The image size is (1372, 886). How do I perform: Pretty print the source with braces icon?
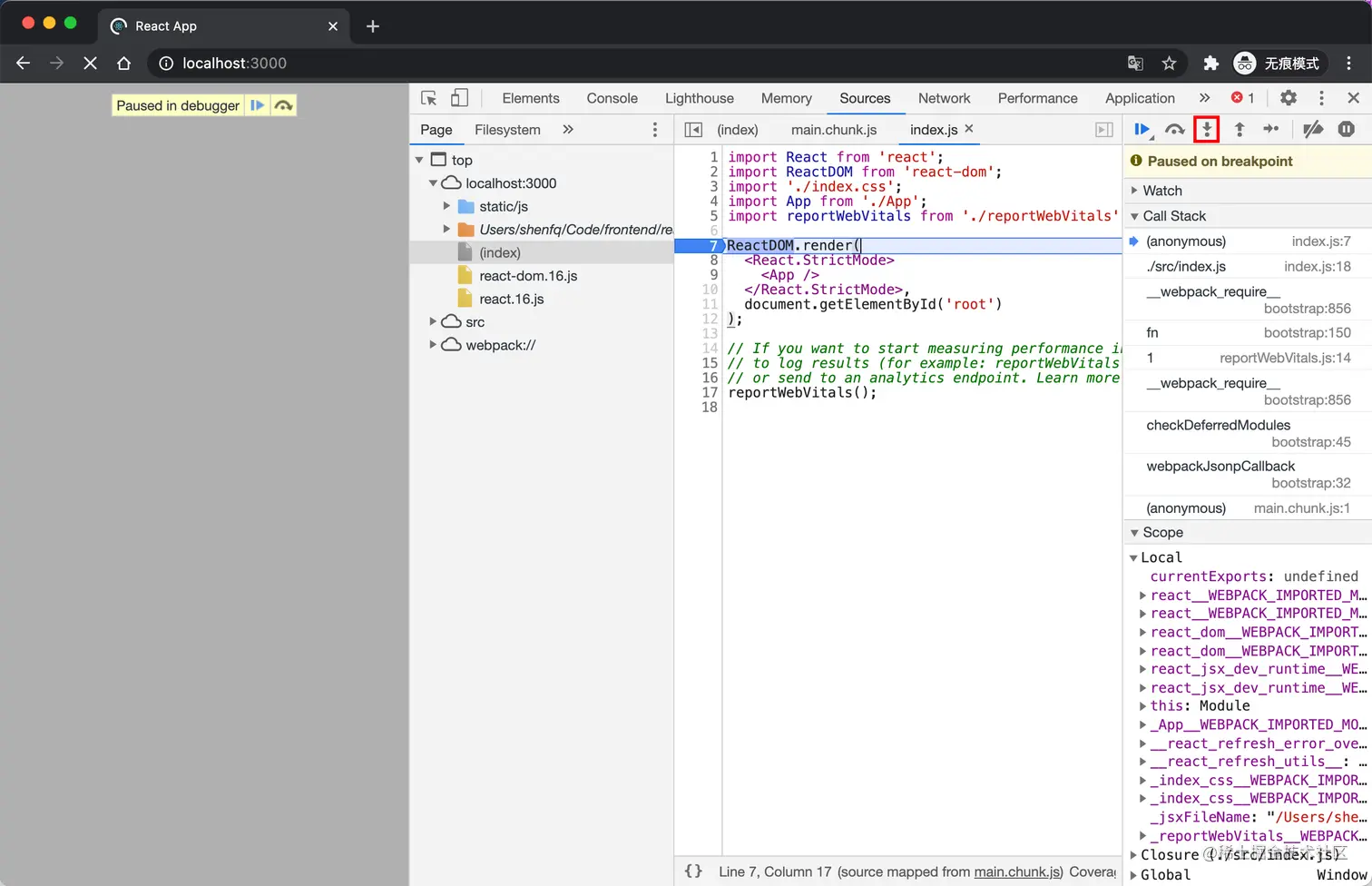[x=693, y=871]
